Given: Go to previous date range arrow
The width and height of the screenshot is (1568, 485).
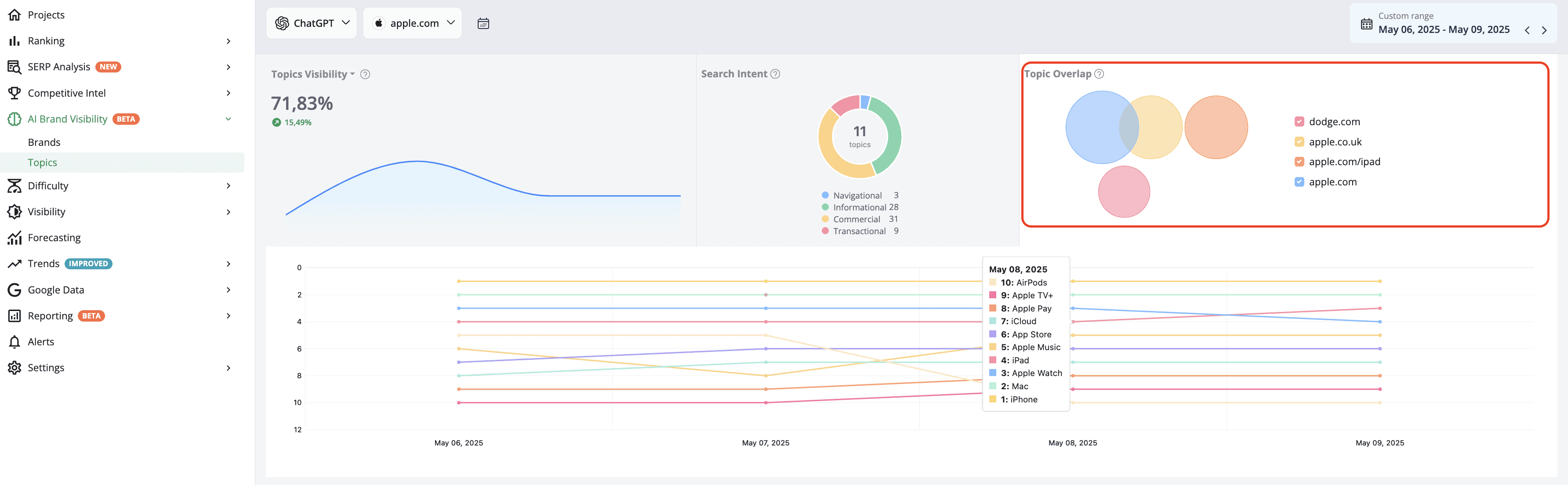Looking at the screenshot, I should (x=1527, y=30).
